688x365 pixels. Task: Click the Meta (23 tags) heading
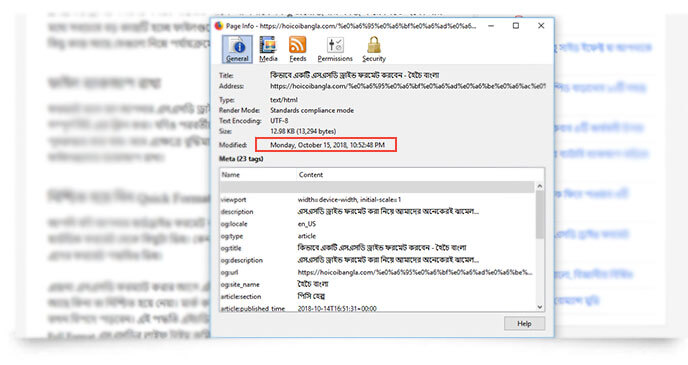pyautogui.click(x=241, y=159)
